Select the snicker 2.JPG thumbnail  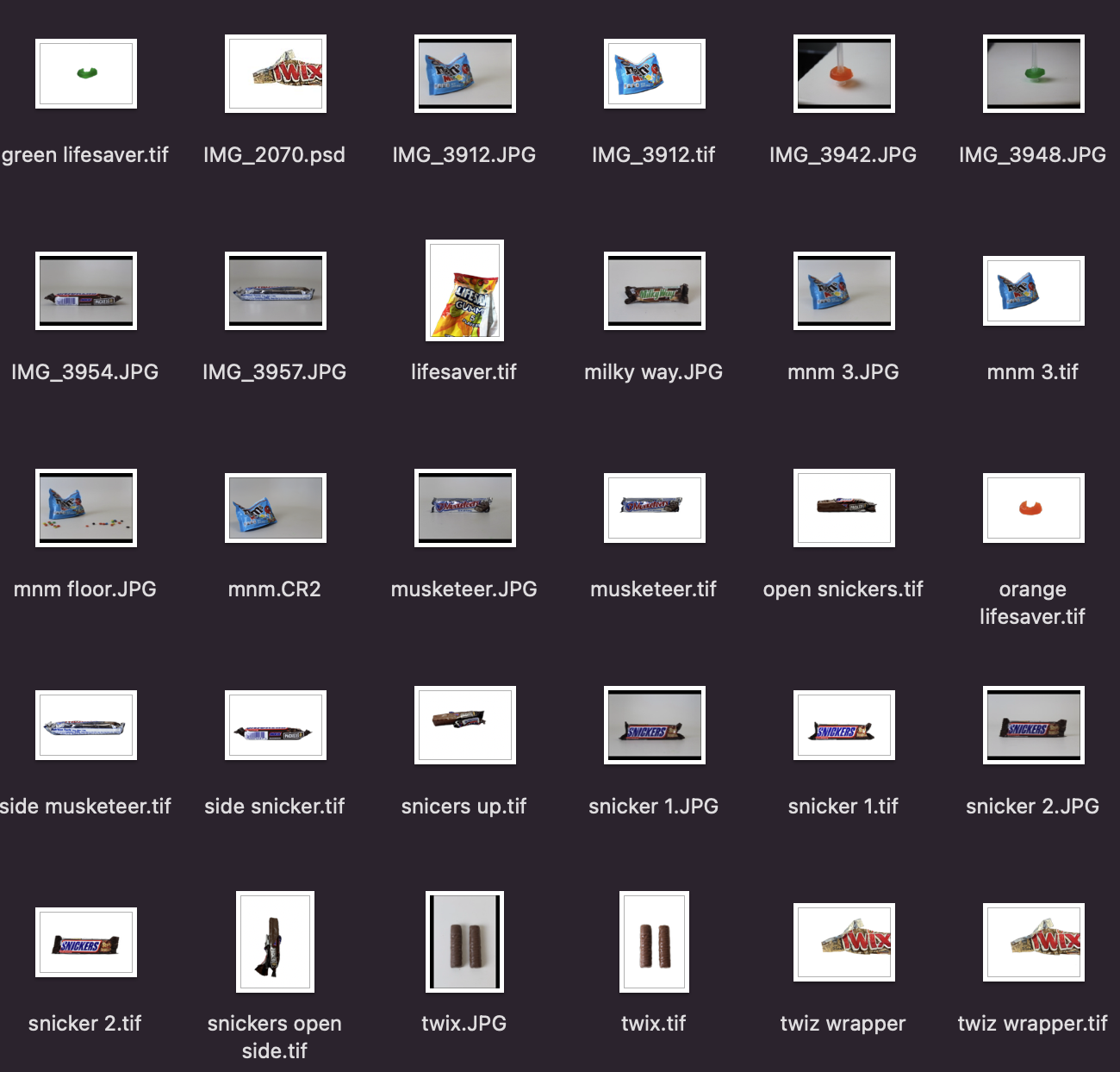[1034, 725]
